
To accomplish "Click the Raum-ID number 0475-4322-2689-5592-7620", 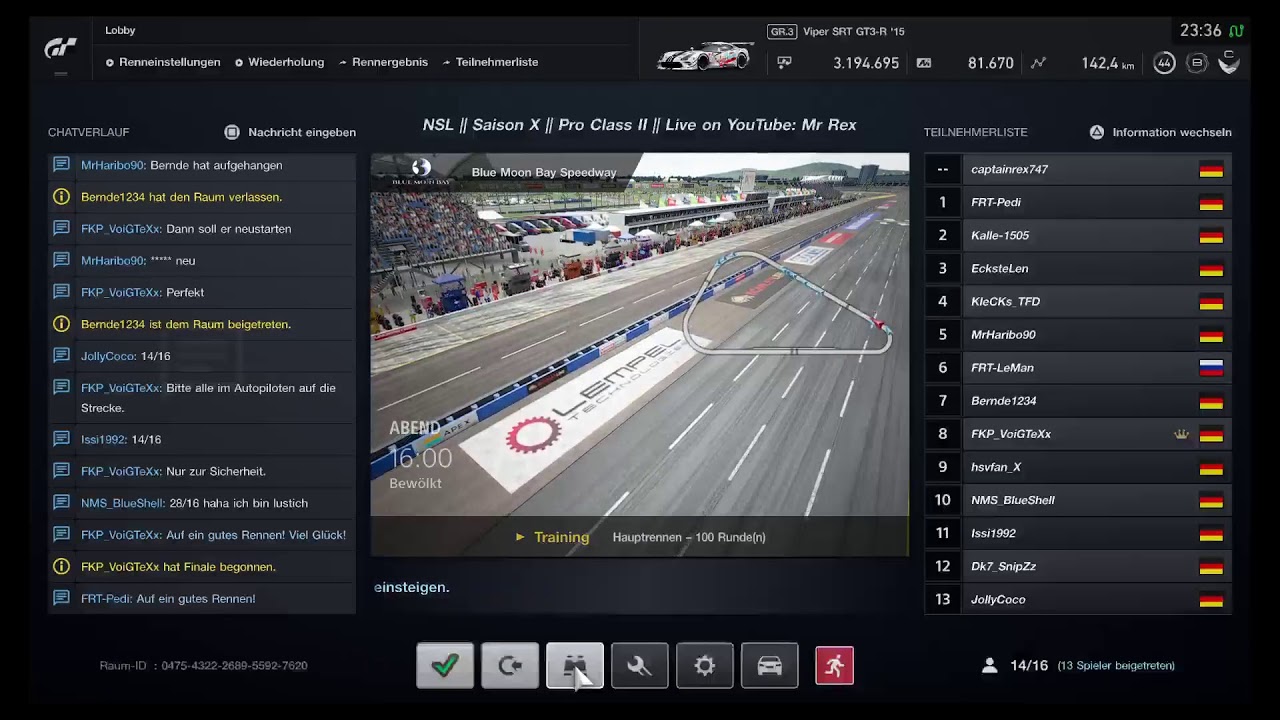I will click(234, 666).
